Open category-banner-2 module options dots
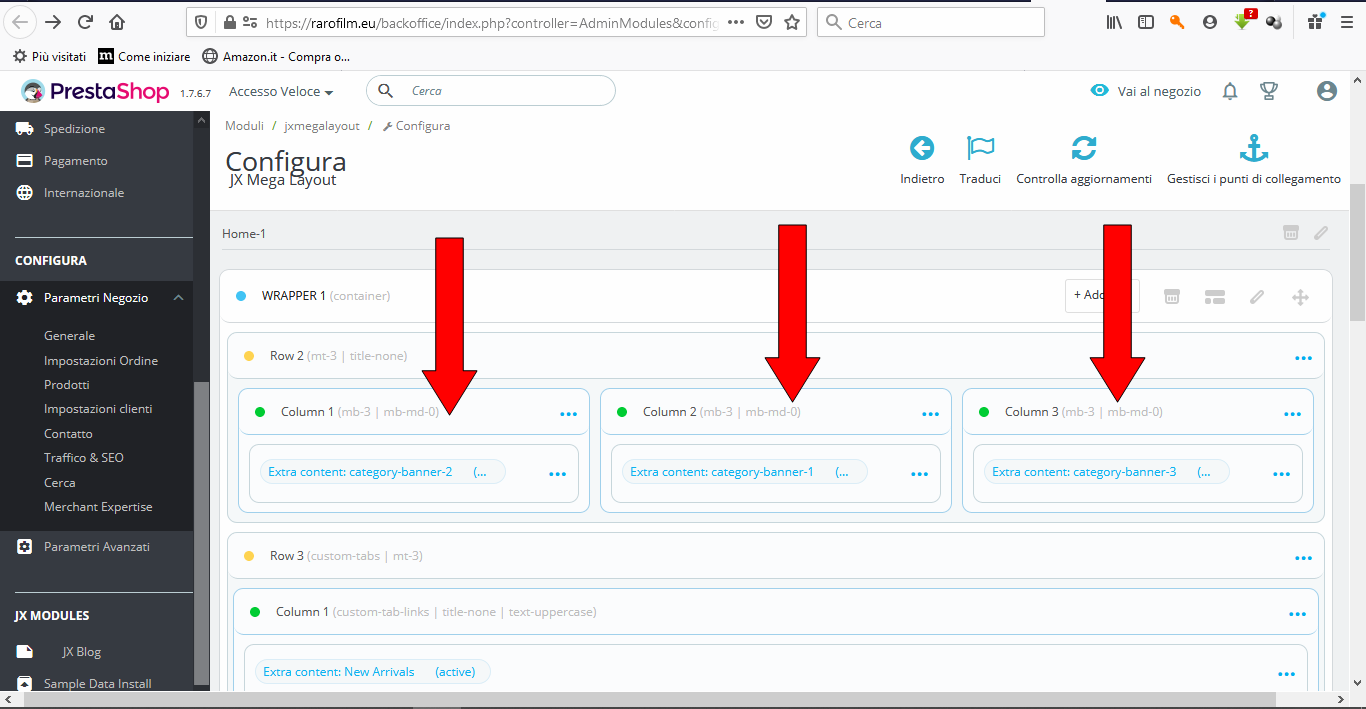Viewport: 1366px width, 709px height. click(x=558, y=474)
